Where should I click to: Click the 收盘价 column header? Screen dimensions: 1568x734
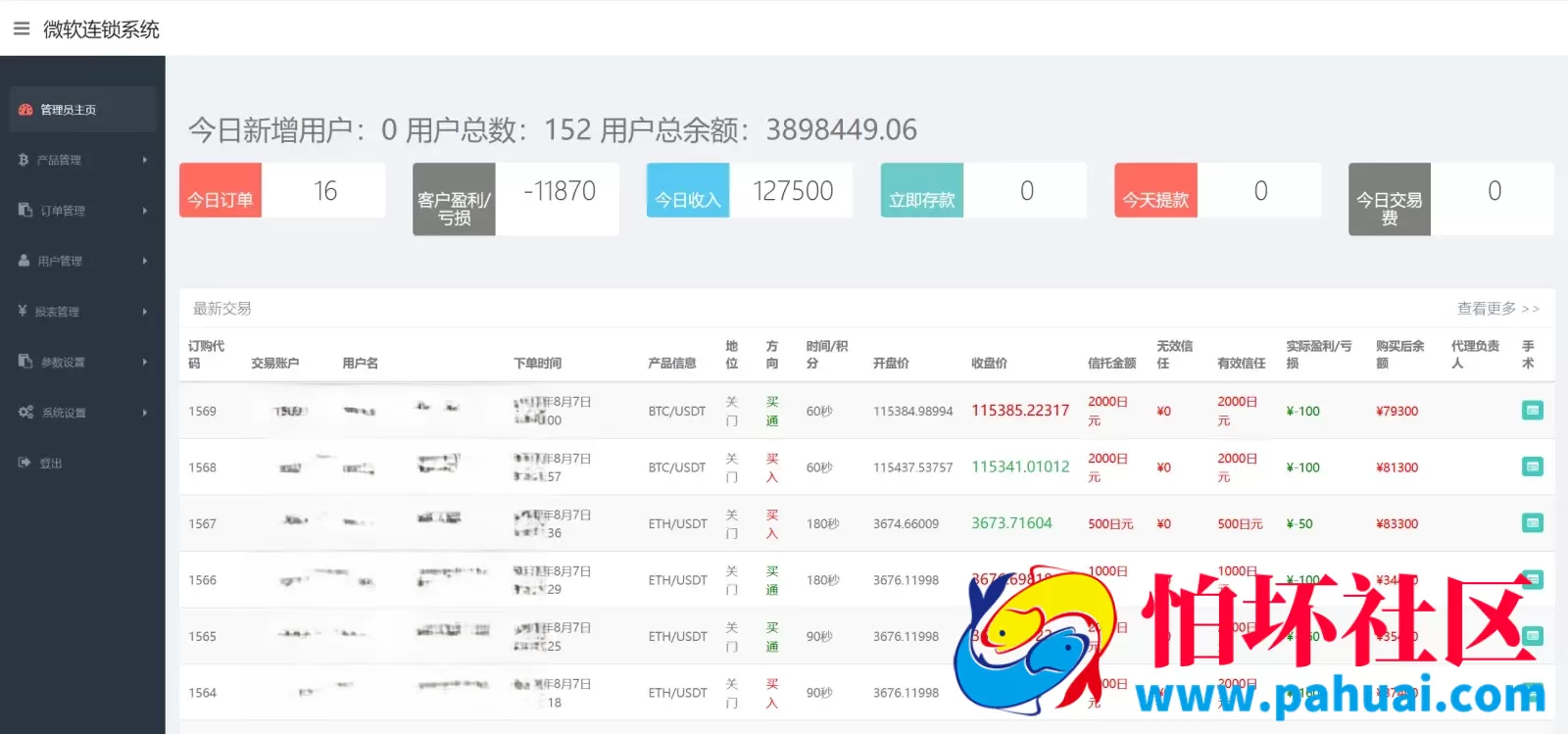989,363
